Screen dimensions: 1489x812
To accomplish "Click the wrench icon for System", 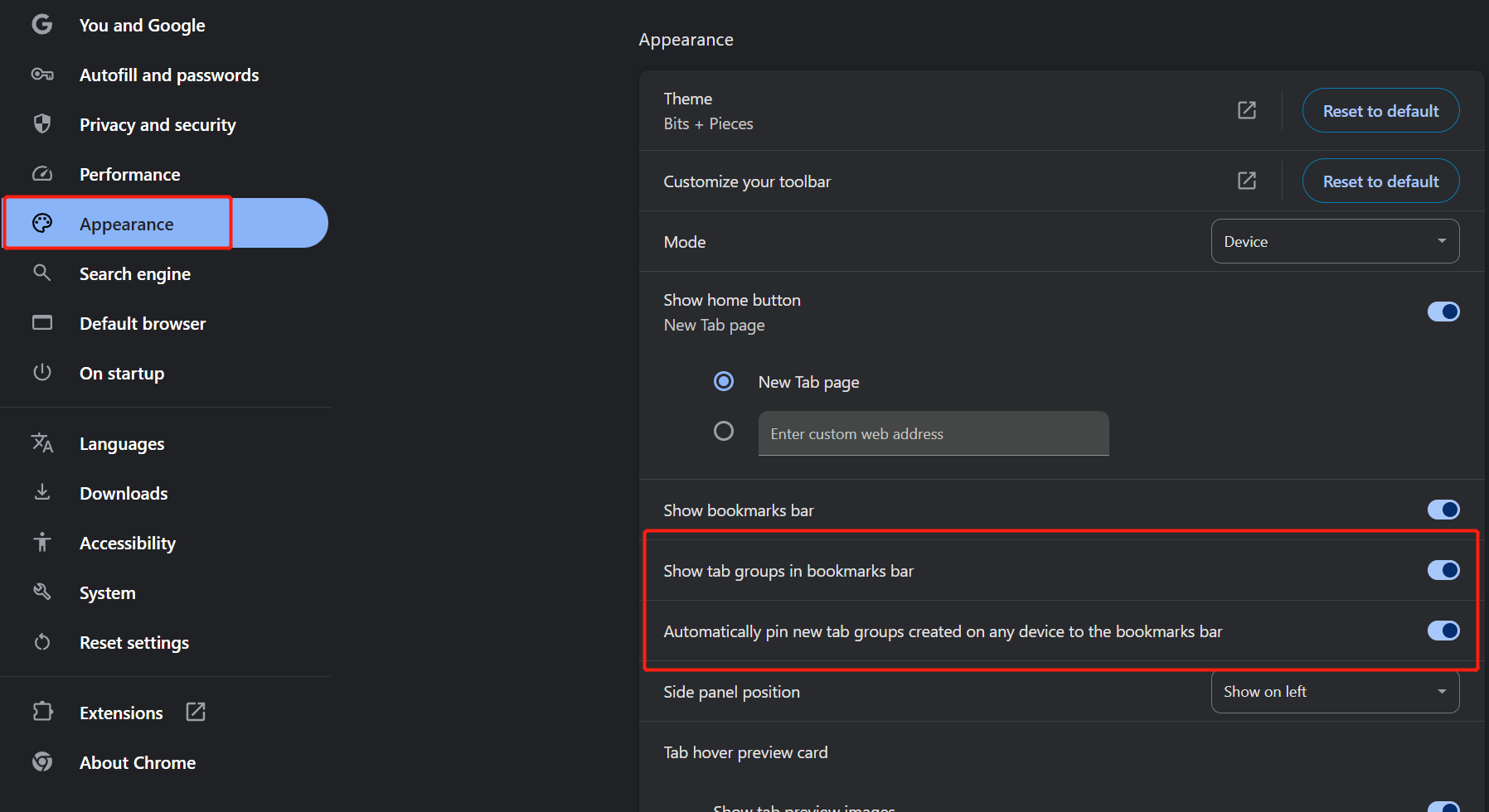I will 42,592.
